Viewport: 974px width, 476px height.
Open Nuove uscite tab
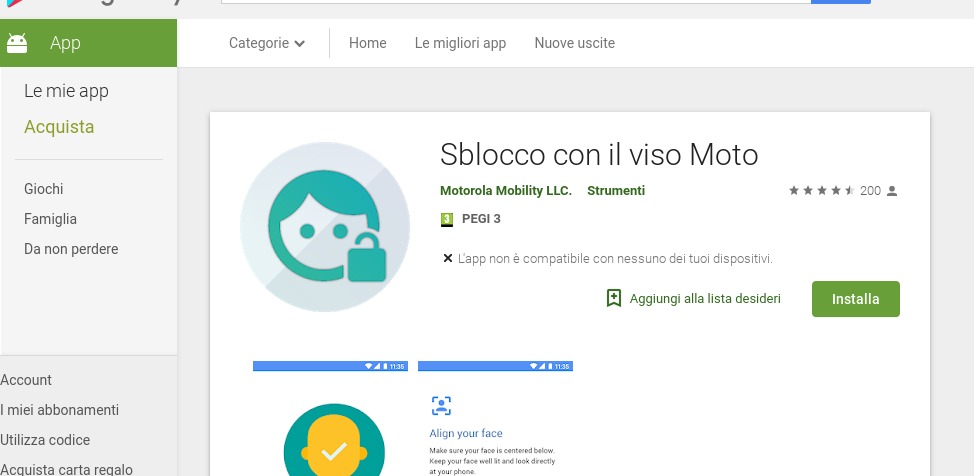point(575,43)
